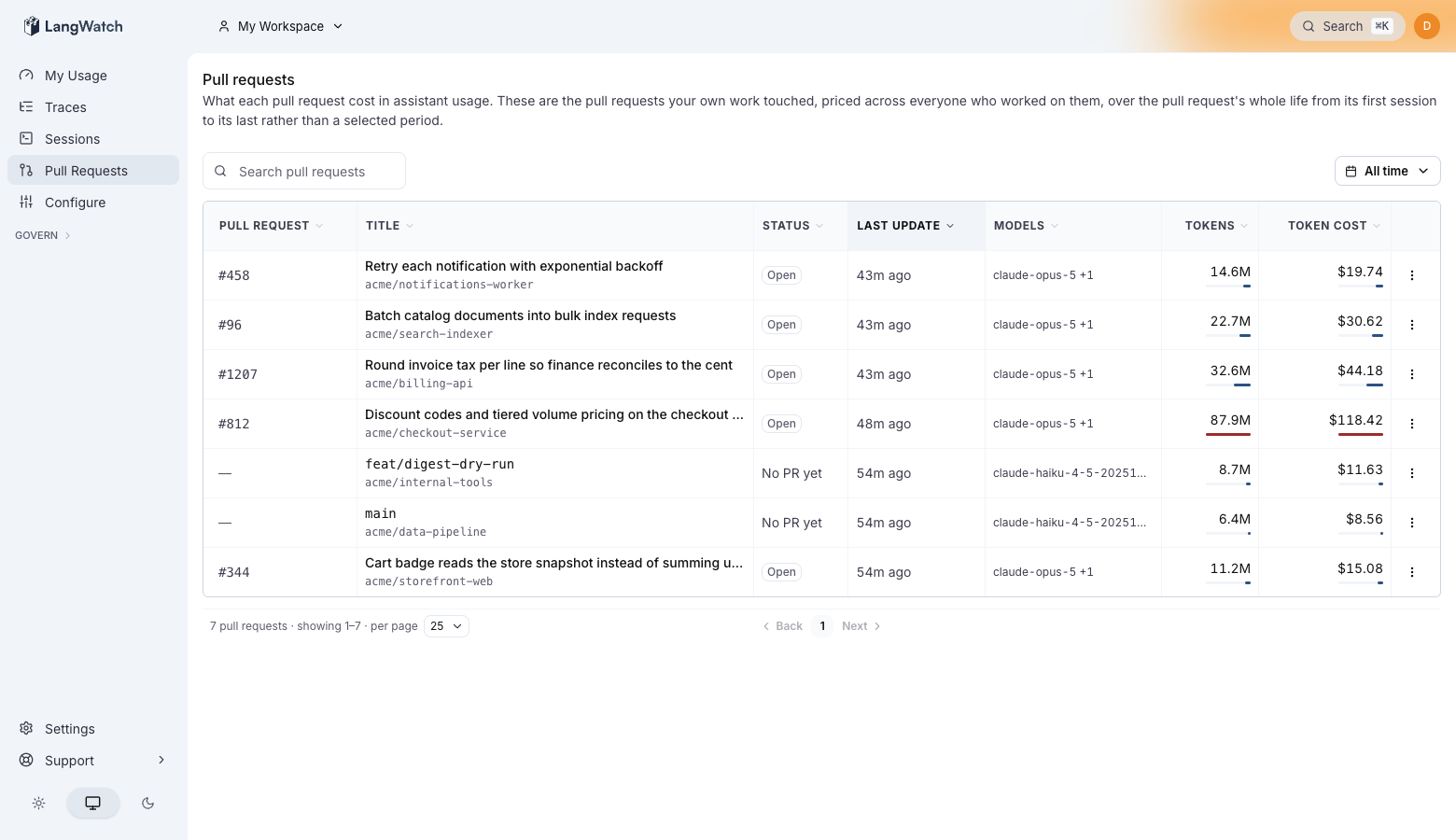Switch to light theme sun icon
This screenshot has height=840, width=1456.
pyautogui.click(x=38, y=803)
